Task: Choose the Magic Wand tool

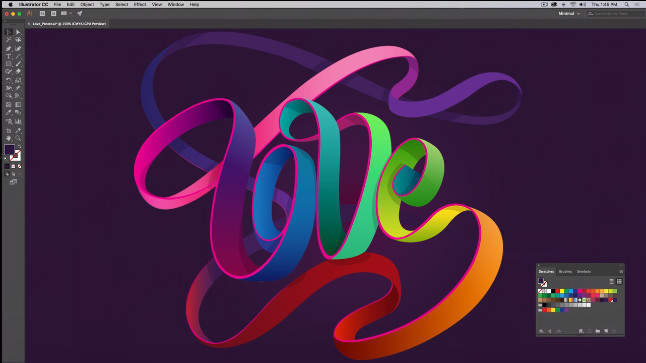Action: [x=8, y=40]
